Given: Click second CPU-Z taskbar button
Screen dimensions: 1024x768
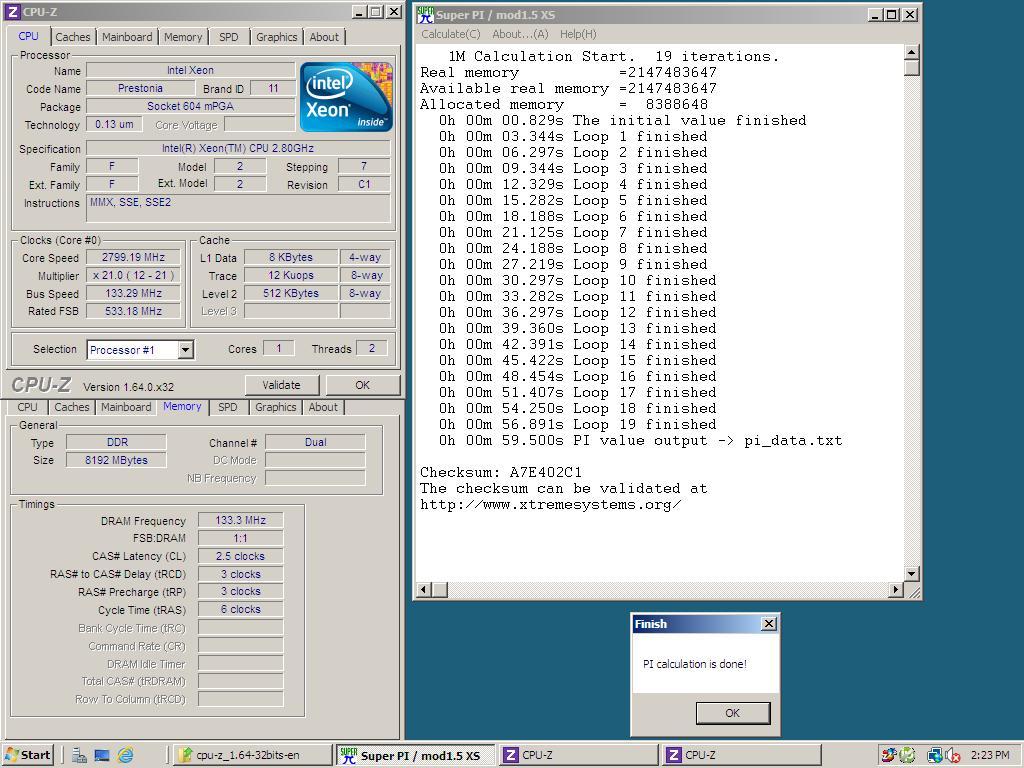Looking at the screenshot, I should [x=742, y=755].
